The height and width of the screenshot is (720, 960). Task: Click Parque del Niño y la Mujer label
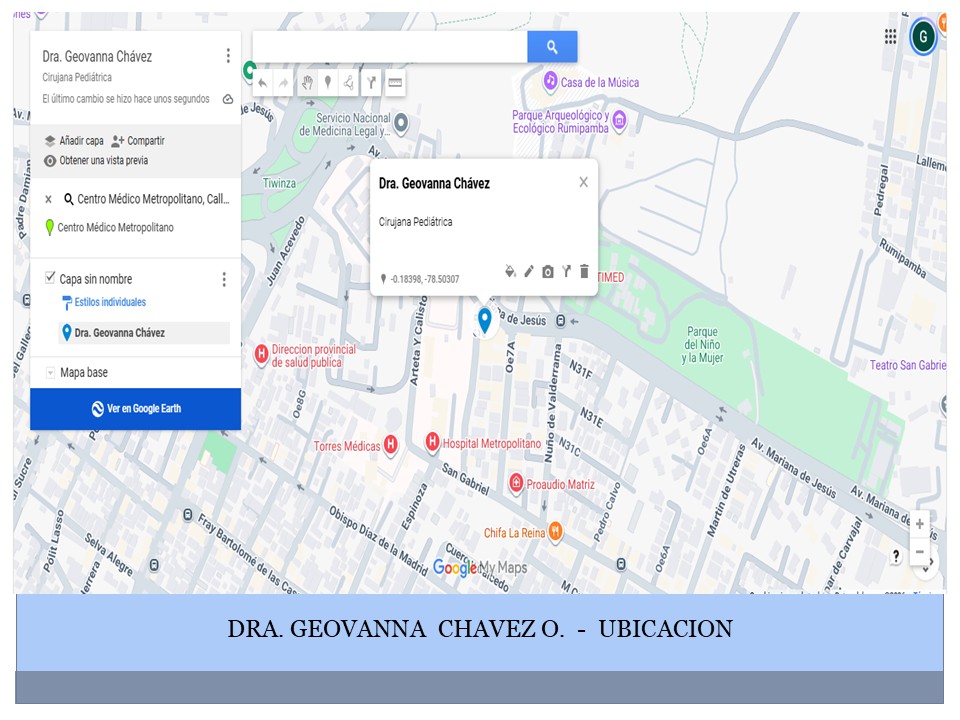(x=703, y=345)
